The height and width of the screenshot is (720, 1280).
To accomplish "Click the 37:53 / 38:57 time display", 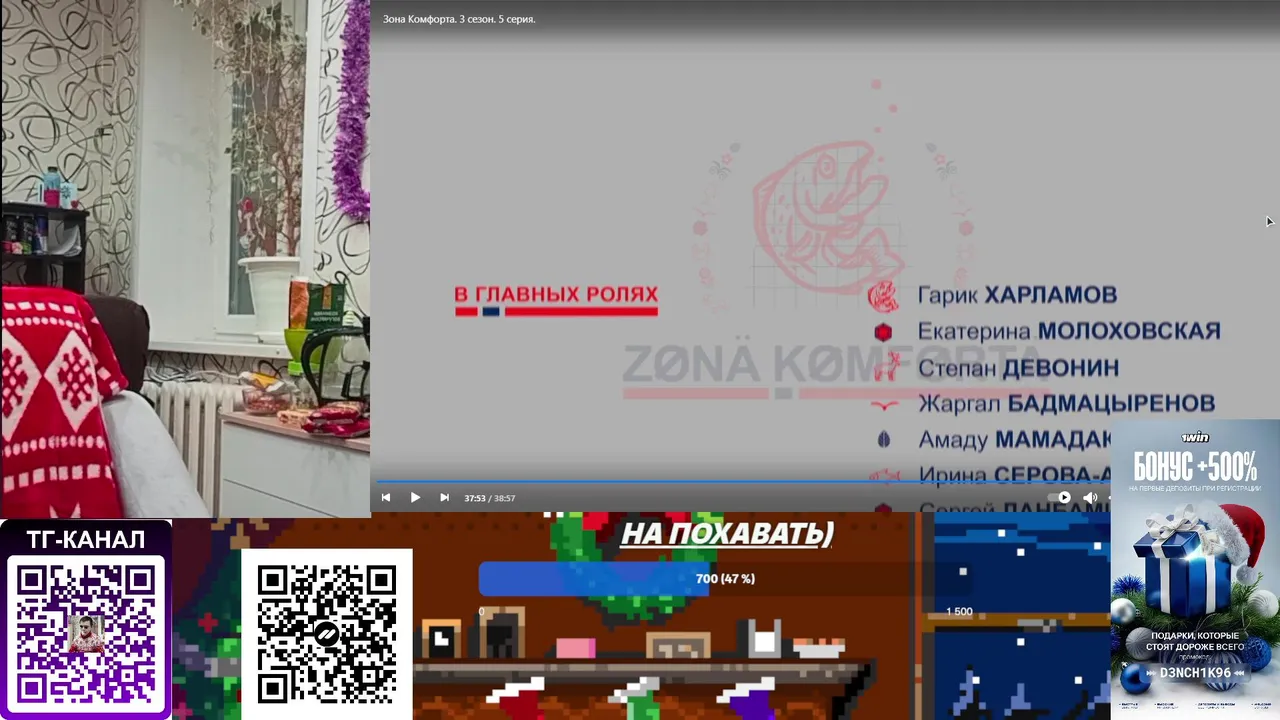I will point(490,498).
